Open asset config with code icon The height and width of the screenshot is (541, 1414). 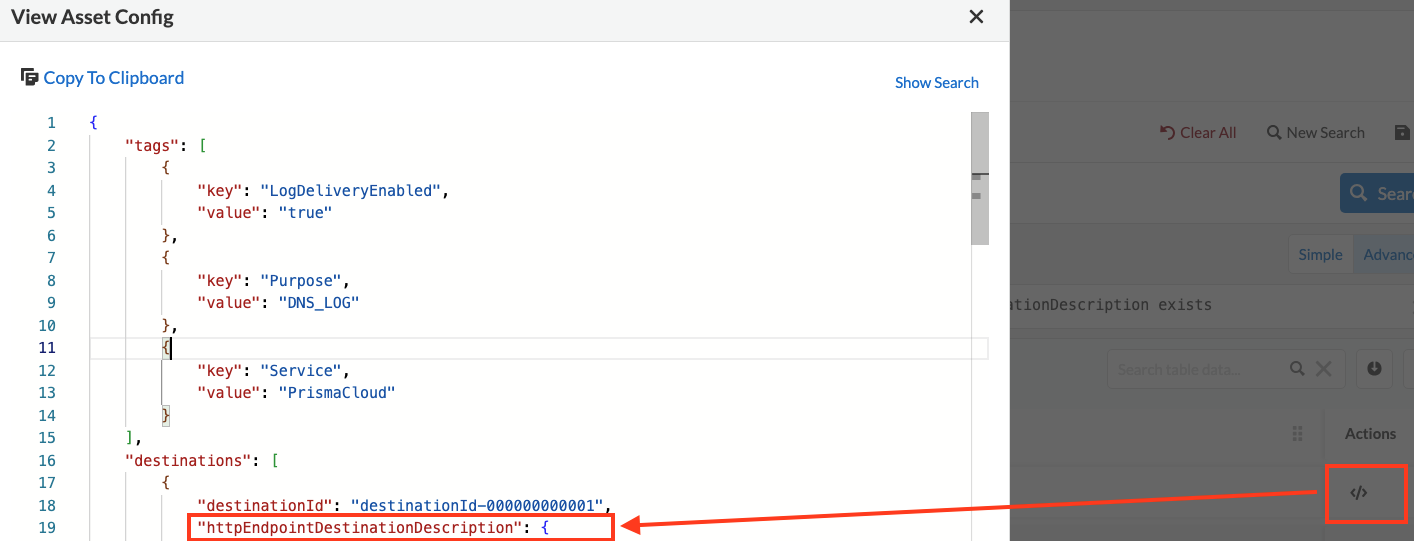pyautogui.click(x=1358, y=493)
